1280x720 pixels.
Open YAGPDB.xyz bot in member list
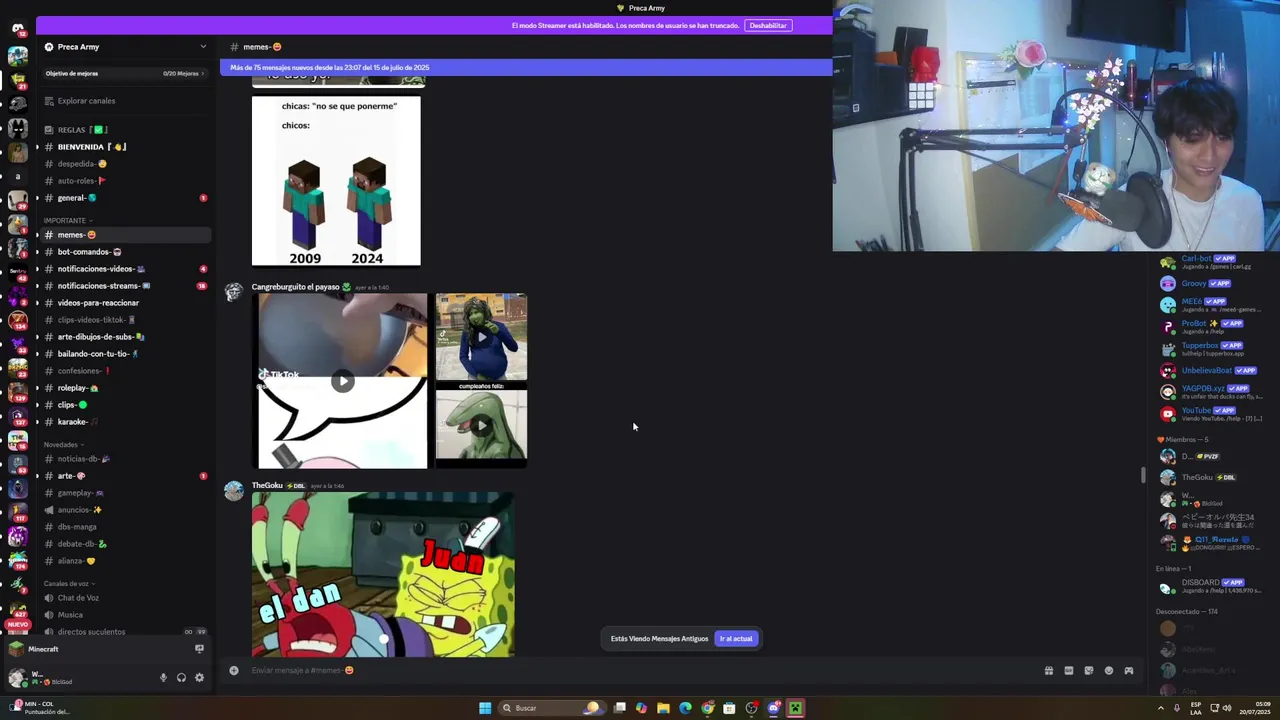point(1210,391)
